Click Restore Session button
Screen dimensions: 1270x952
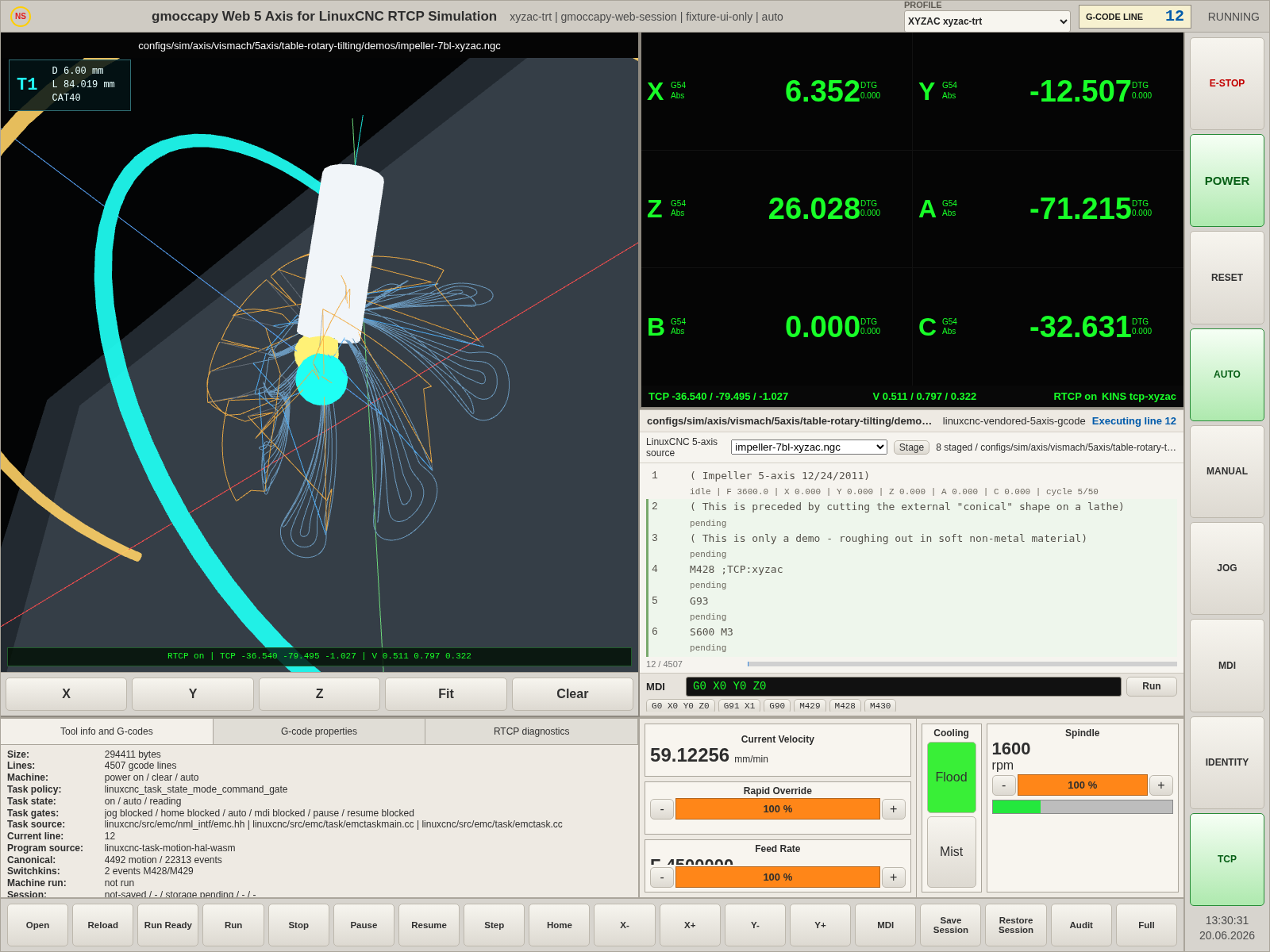1016,925
